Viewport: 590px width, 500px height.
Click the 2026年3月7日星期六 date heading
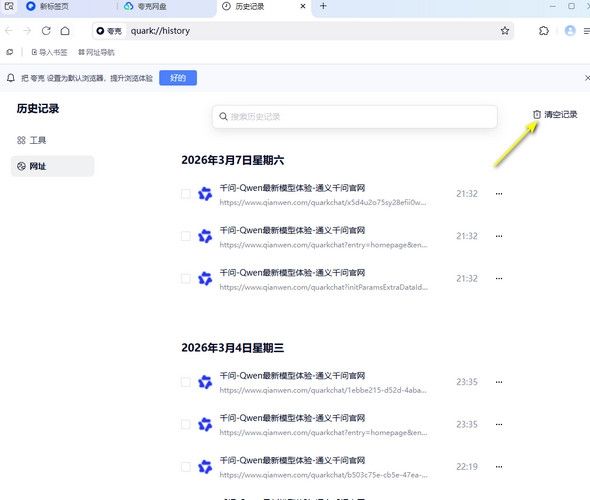coord(233,160)
